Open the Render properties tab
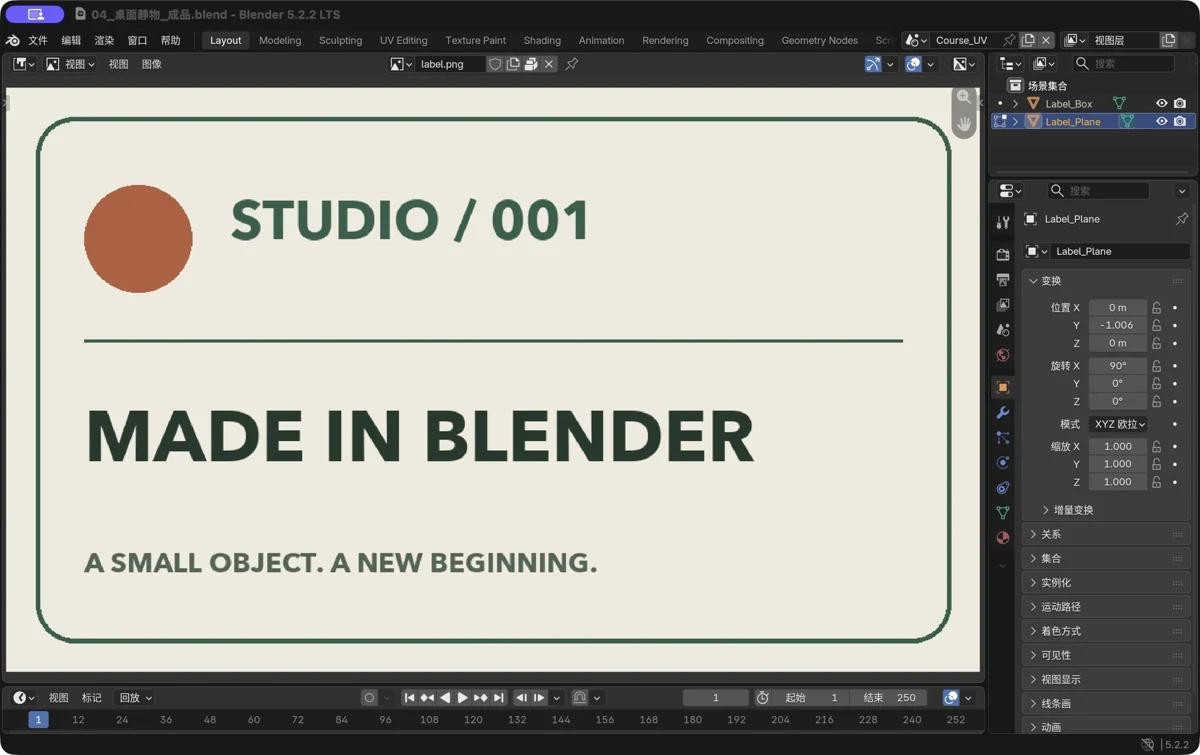The width and height of the screenshot is (1200, 755). click(1003, 255)
